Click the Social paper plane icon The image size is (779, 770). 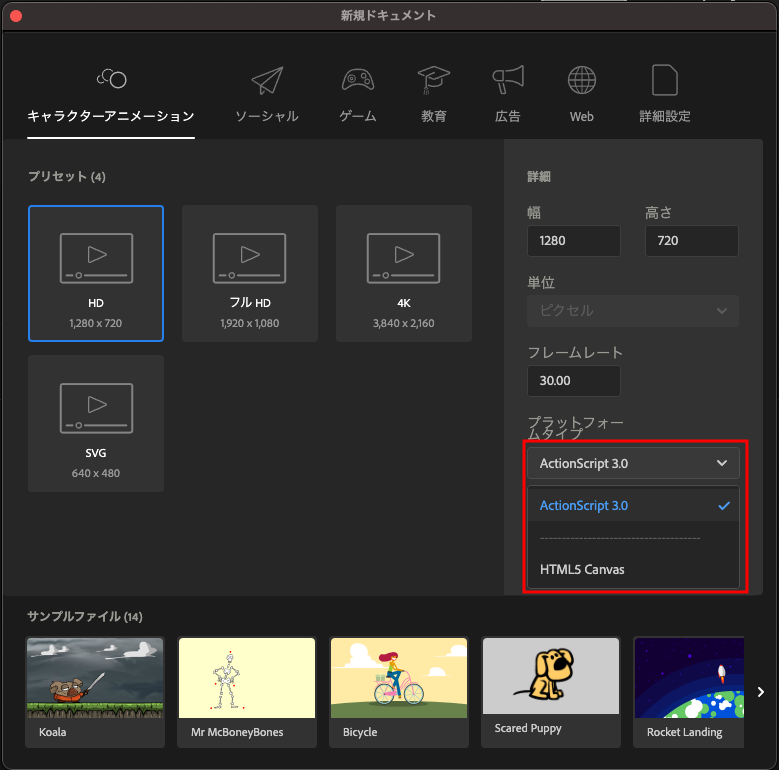pos(267,80)
